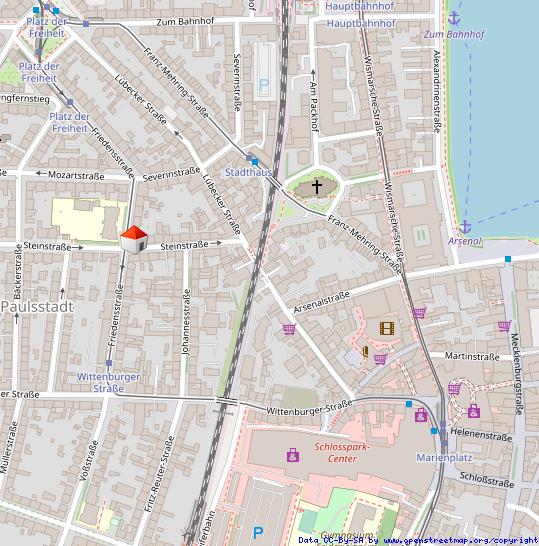Select the church cross icon
Image resolution: width=539 pixels, height=546 pixels.
(x=317, y=187)
